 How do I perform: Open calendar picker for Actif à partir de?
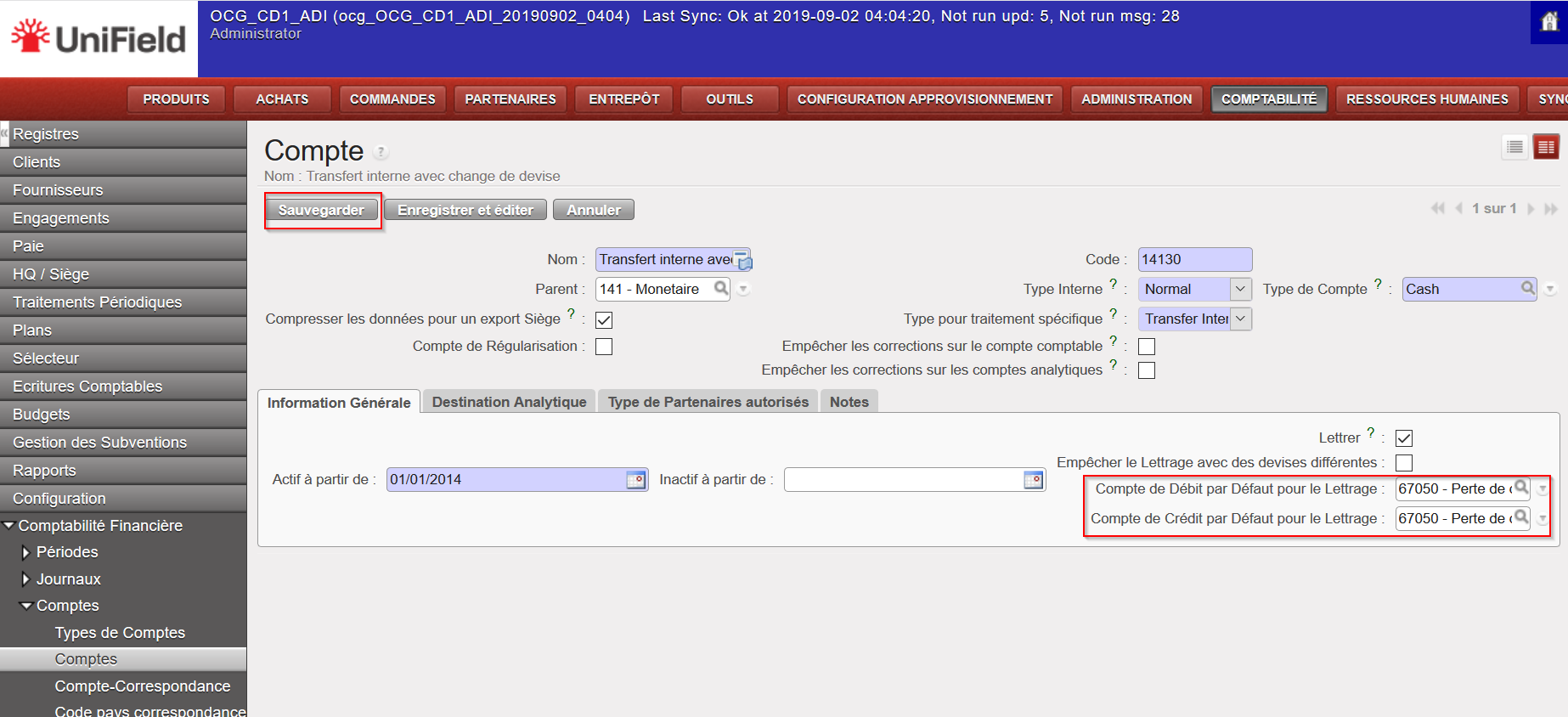[x=635, y=480]
